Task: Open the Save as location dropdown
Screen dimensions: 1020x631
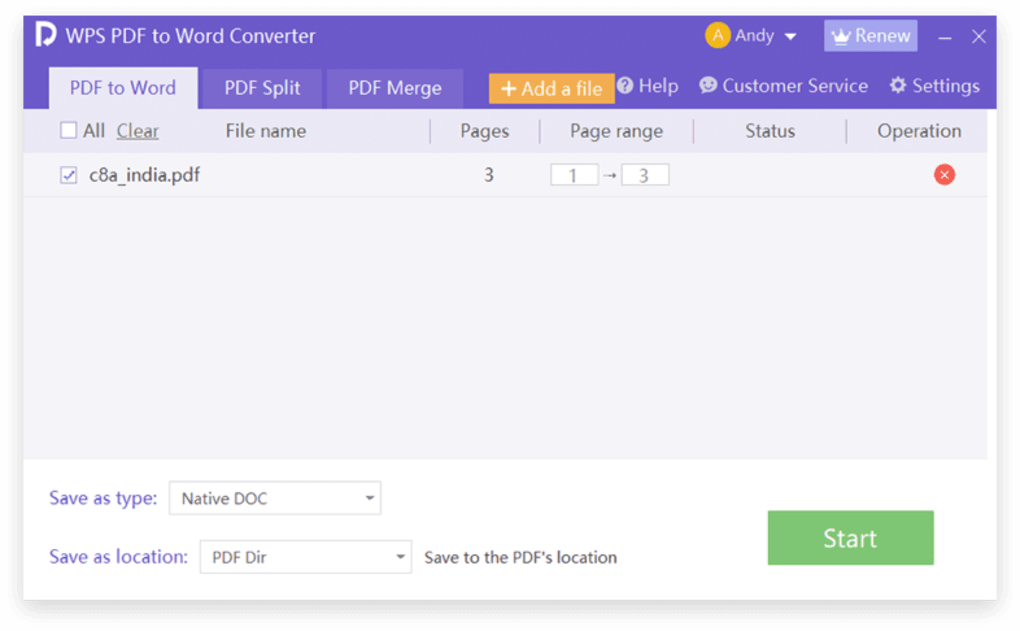Action: (305, 557)
